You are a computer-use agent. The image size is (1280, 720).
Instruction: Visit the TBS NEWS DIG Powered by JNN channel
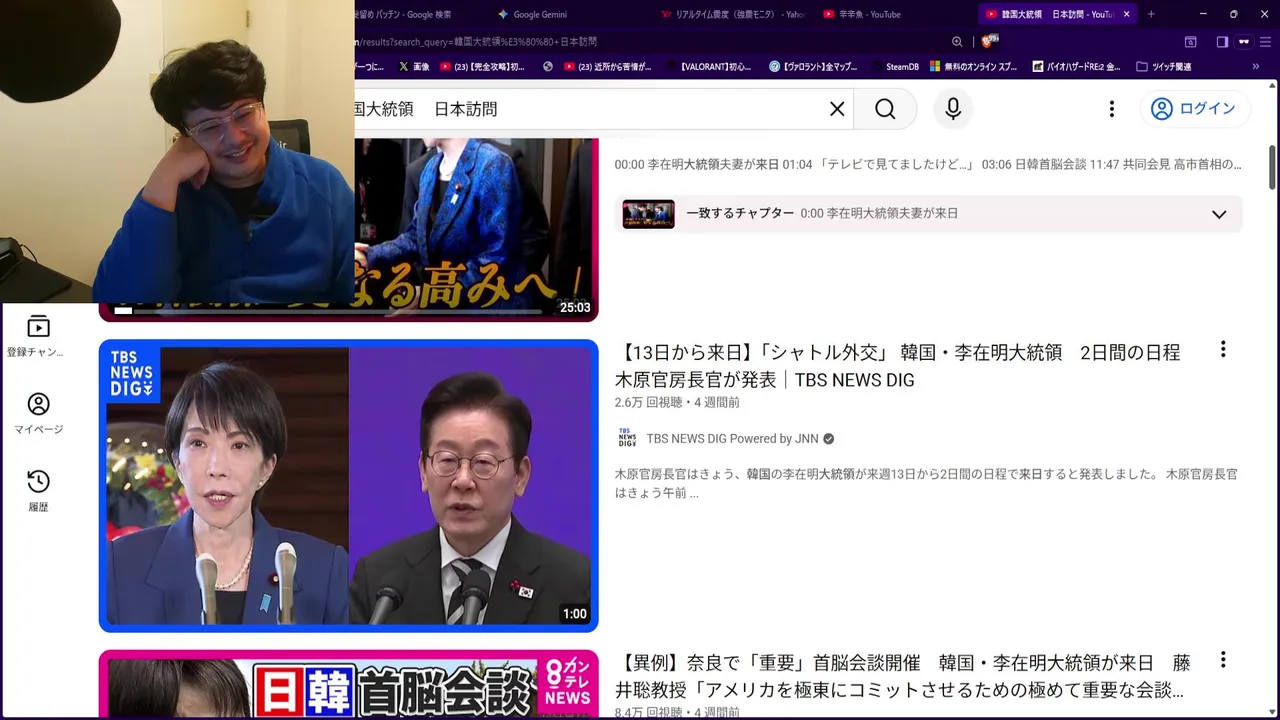pyautogui.click(x=732, y=439)
